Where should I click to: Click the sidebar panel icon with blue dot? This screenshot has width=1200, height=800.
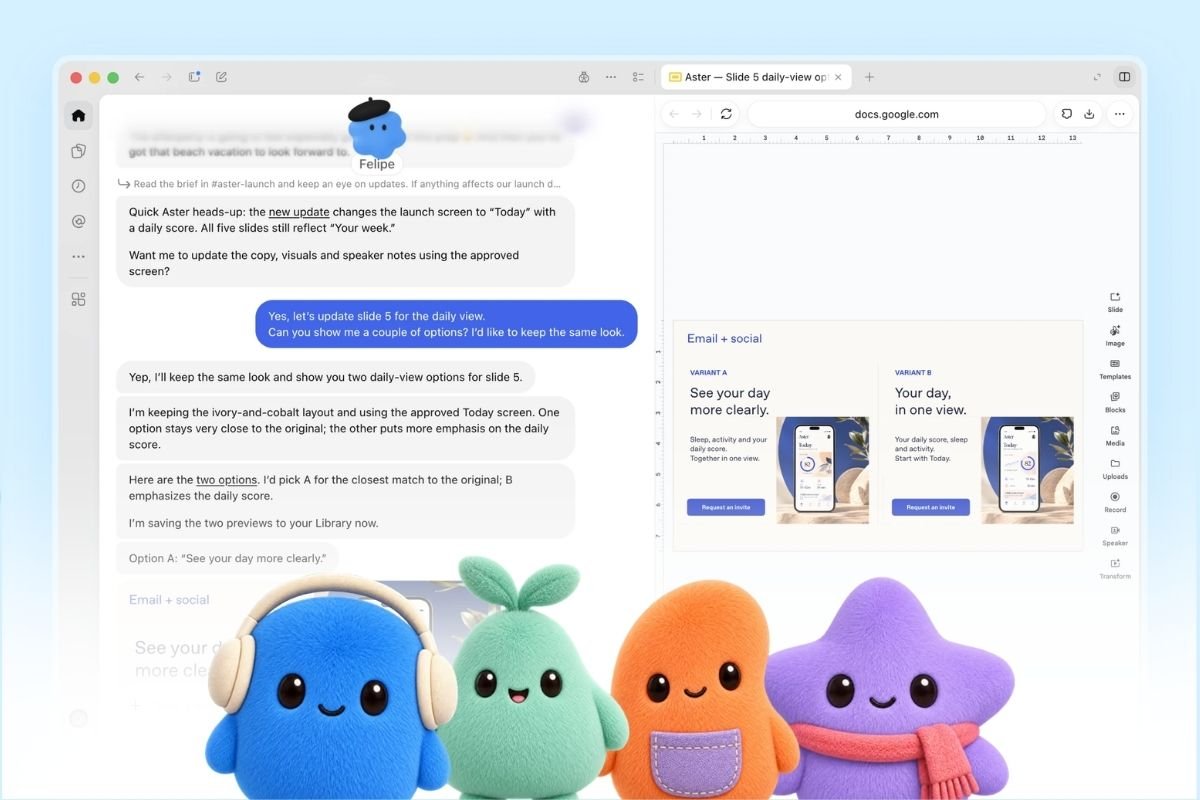point(195,77)
